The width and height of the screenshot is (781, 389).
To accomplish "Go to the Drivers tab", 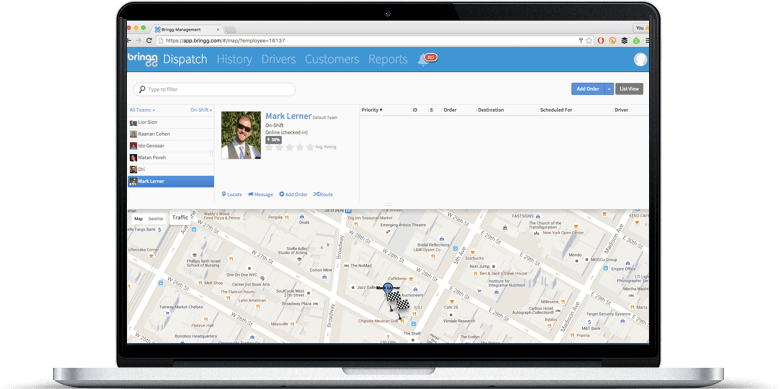I will [278, 59].
